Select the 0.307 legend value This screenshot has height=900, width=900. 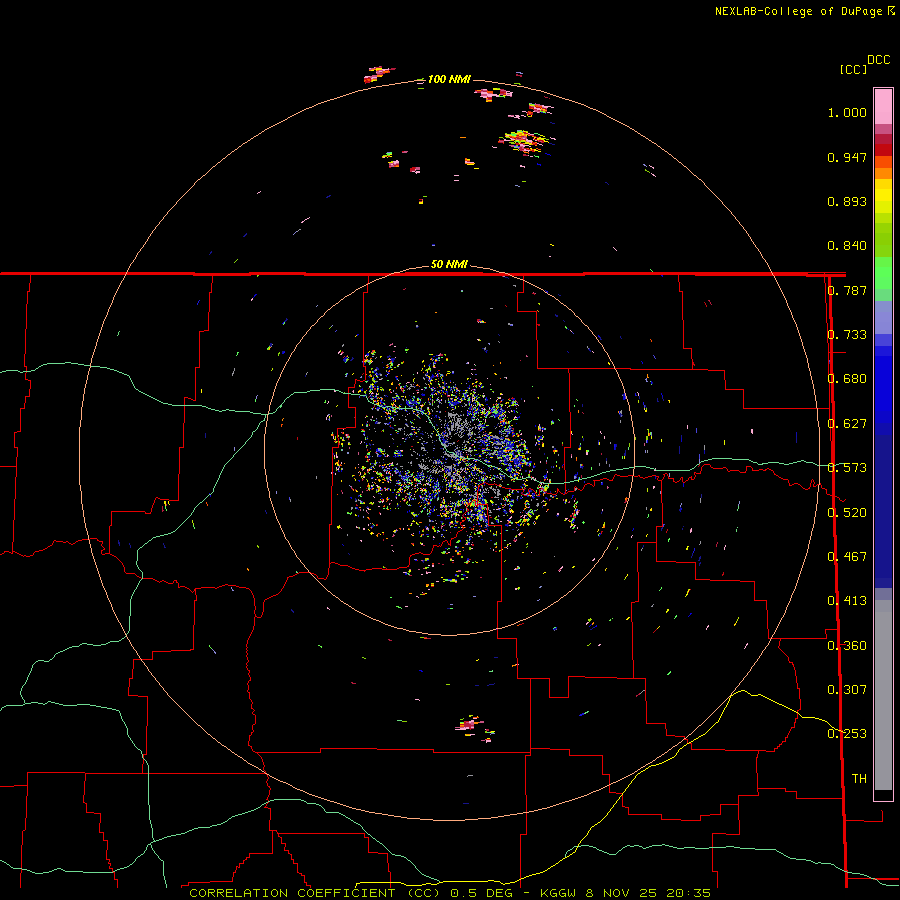847,690
